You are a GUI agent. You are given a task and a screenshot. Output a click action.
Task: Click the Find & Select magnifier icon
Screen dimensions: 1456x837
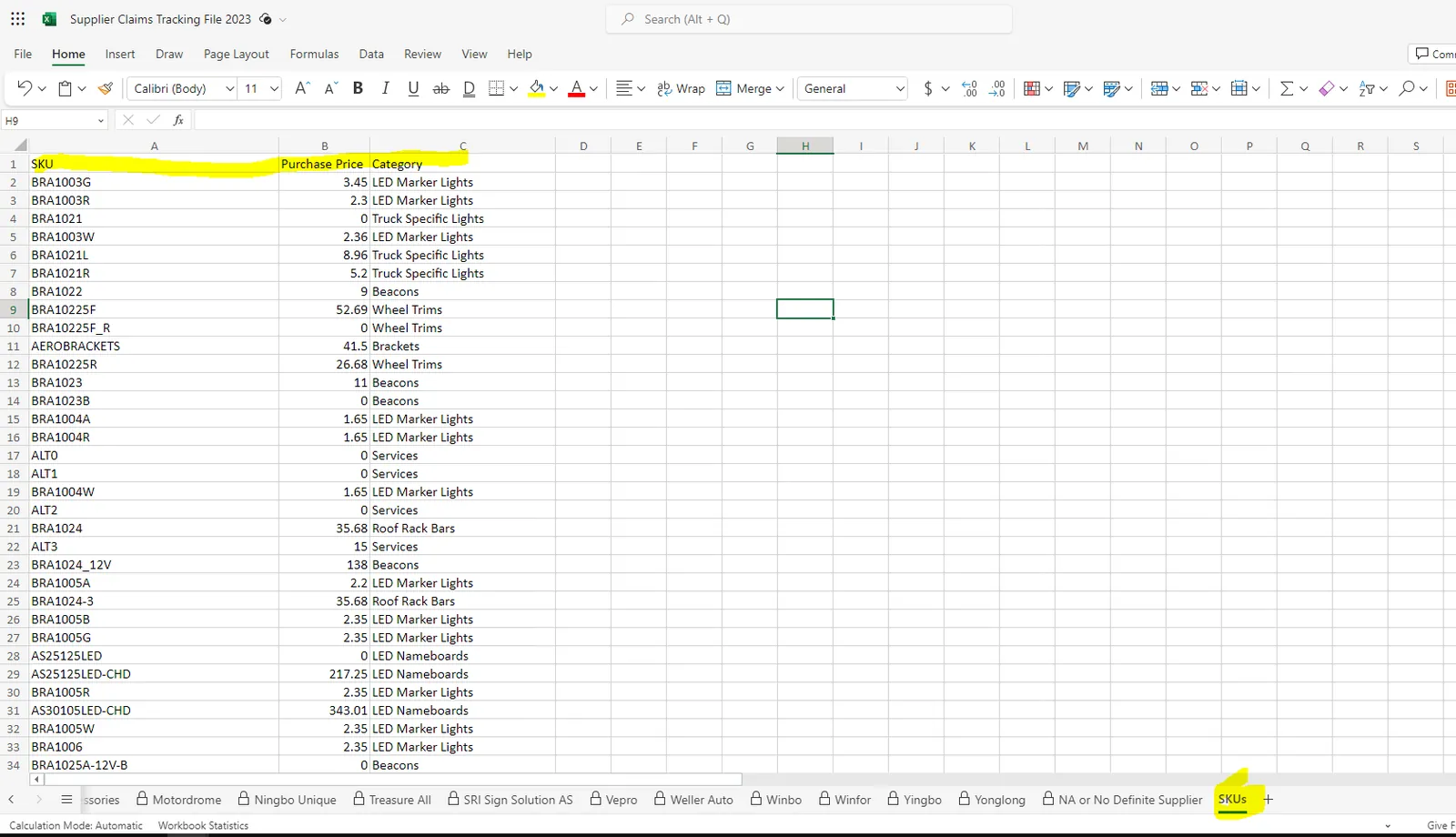pyautogui.click(x=1407, y=88)
